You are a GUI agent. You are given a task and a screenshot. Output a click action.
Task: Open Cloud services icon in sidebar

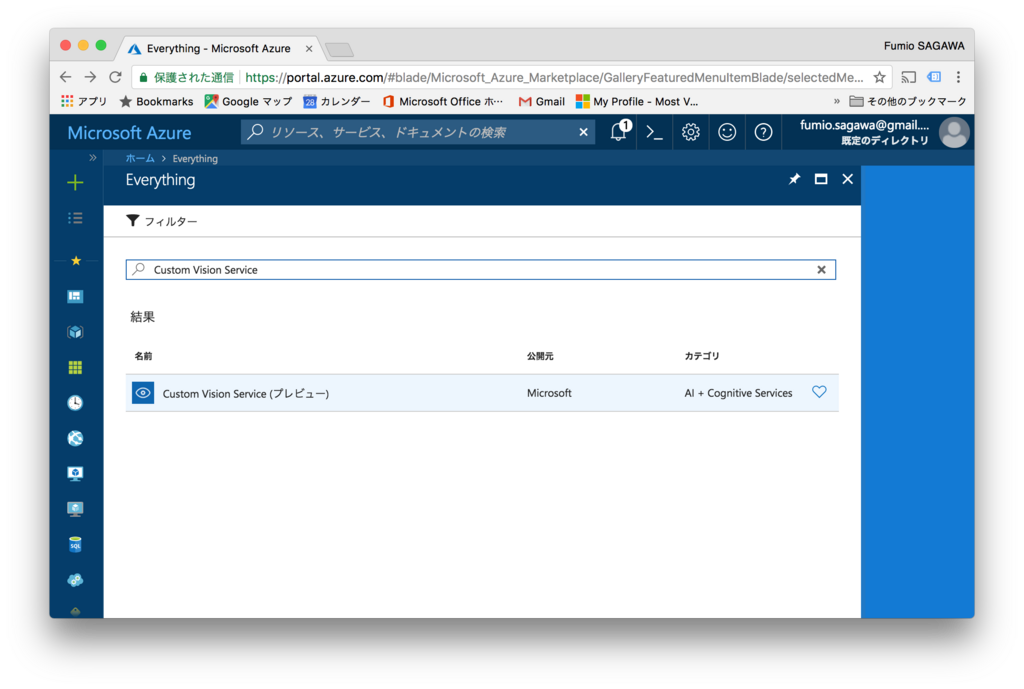tap(75, 580)
